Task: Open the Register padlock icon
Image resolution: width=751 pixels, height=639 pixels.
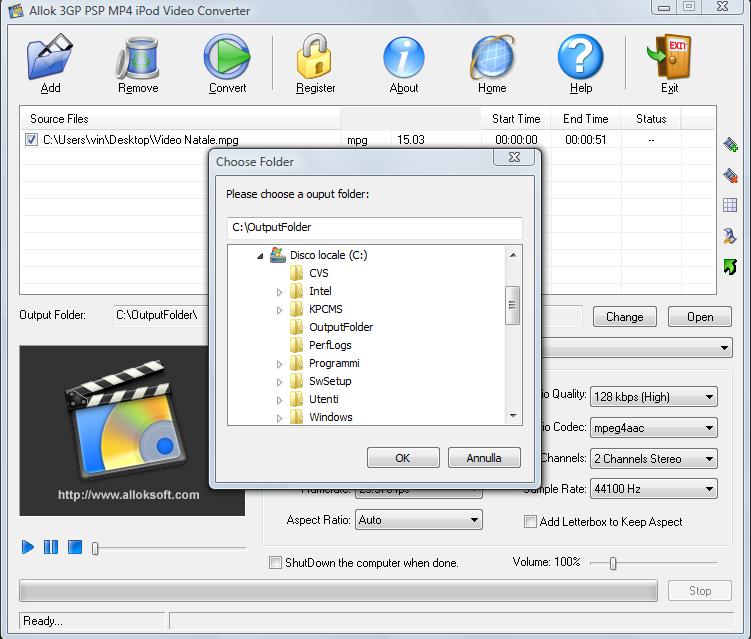Action: 315,57
